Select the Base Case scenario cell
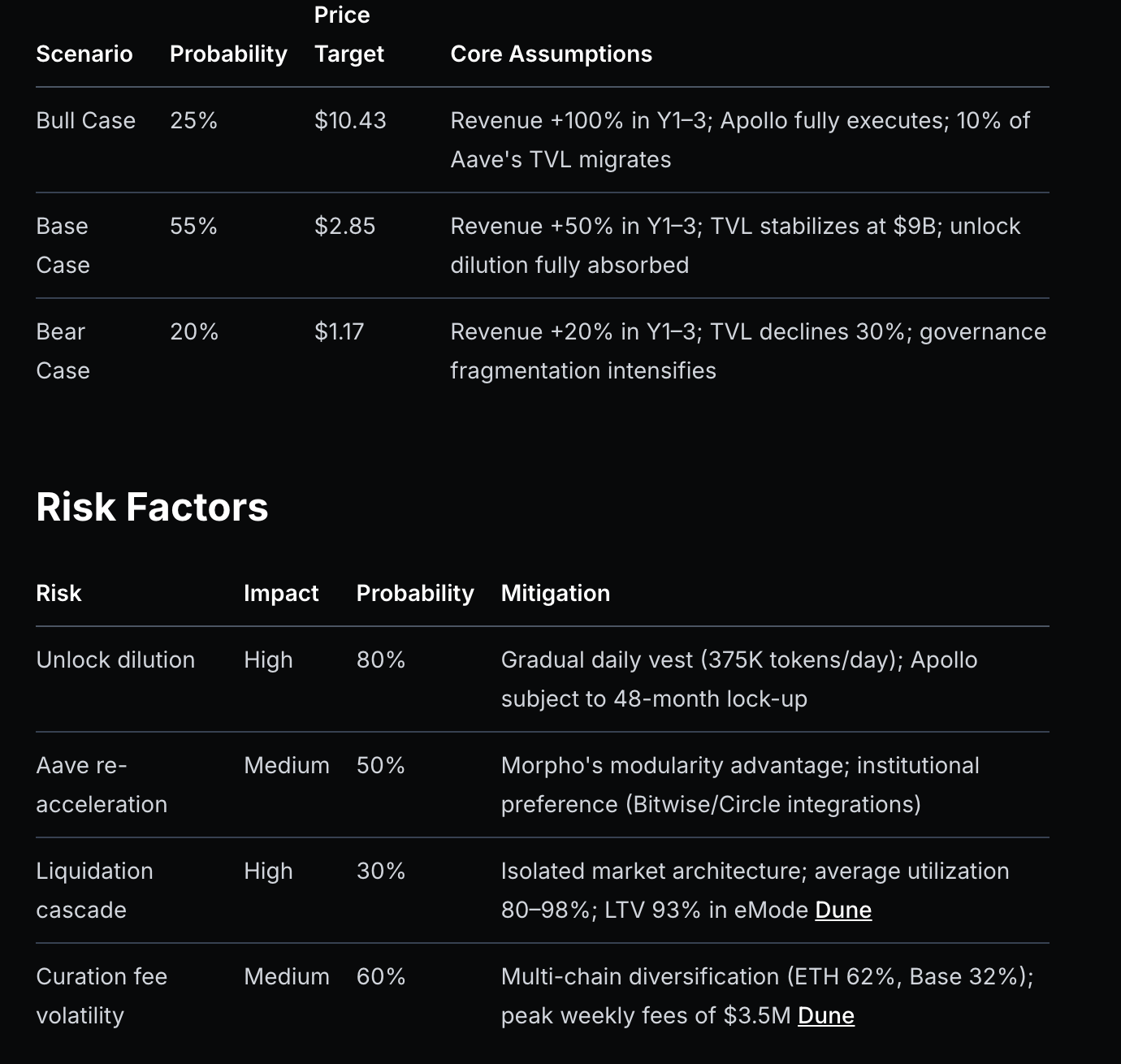 click(x=63, y=244)
